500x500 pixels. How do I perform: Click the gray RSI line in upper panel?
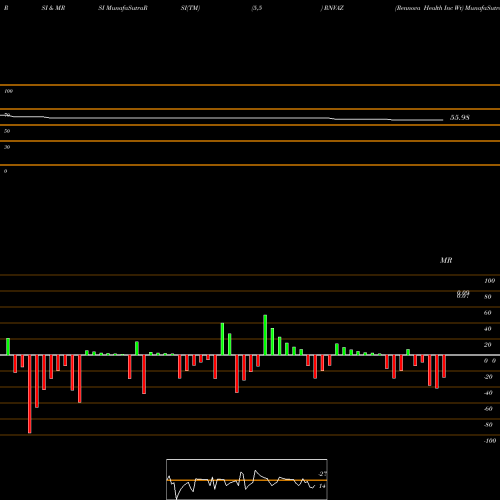[222, 118]
